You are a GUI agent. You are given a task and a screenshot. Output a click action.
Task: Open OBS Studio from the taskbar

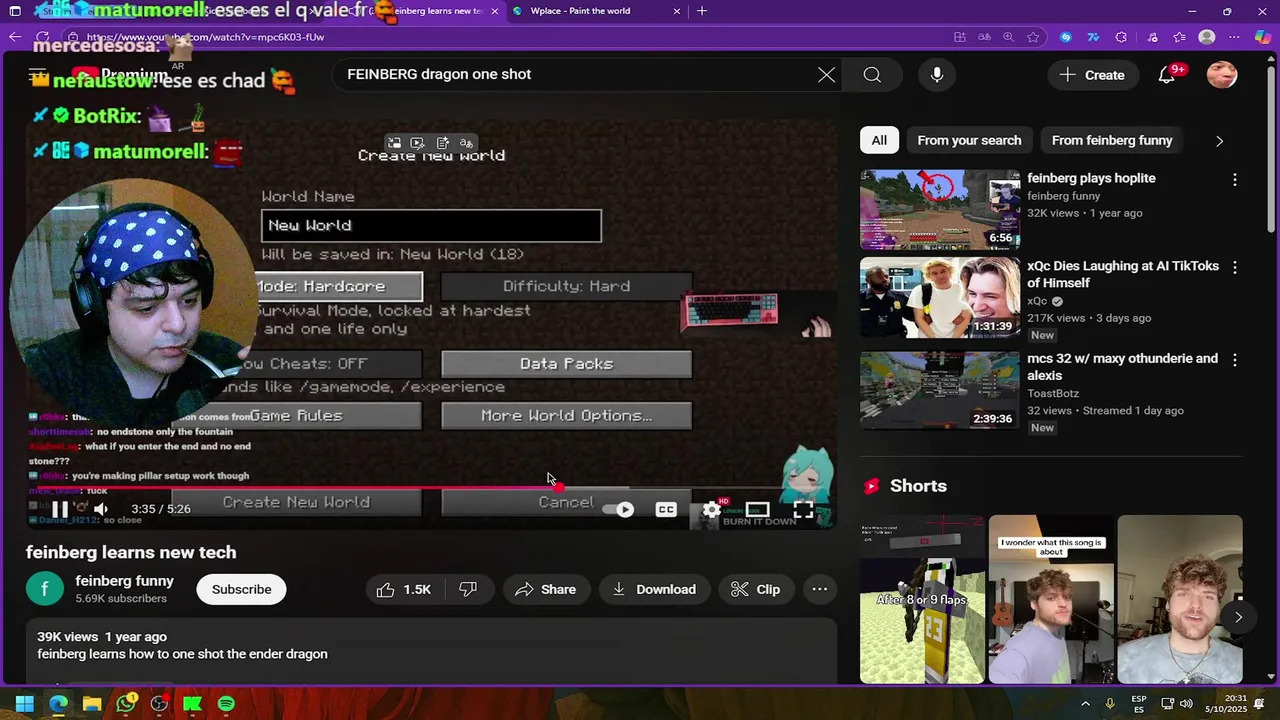point(159,704)
